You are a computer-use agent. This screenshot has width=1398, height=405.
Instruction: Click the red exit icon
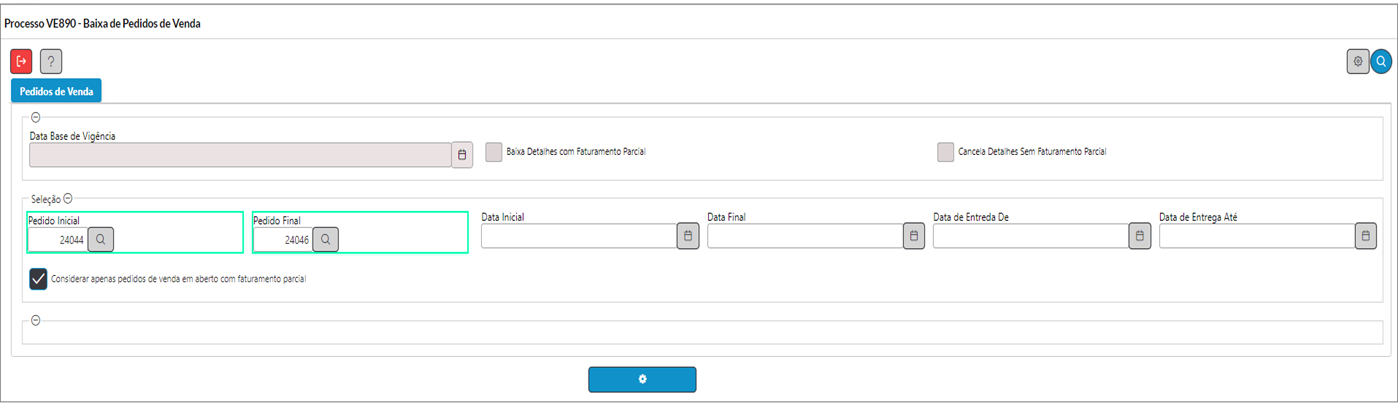[x=21, y=61]
